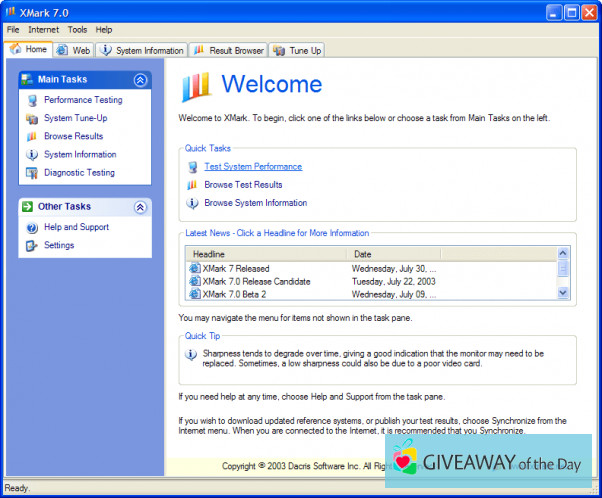
Task: Open the Web tab
Action: [x=74, y=50]
